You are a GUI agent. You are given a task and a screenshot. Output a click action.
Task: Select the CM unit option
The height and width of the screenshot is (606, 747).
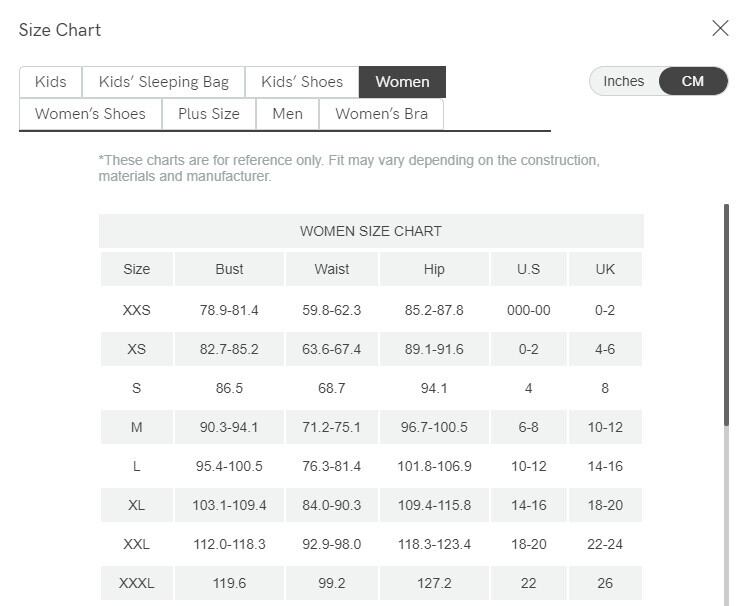tap(693, 82)
